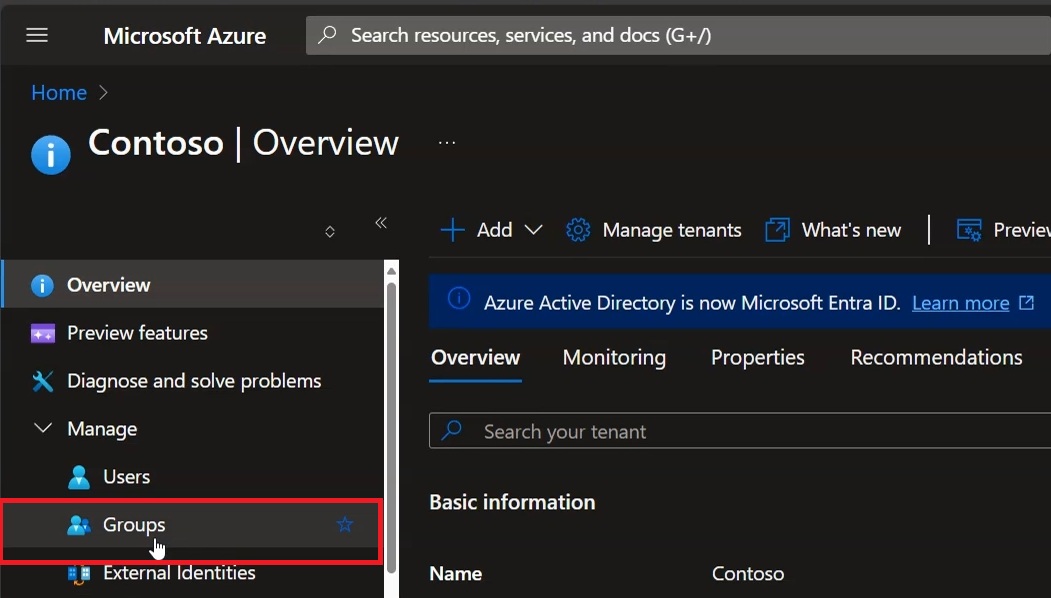Switch to the Properties tab
This screenshot has width=1051, height=598.
click(757, 357)
